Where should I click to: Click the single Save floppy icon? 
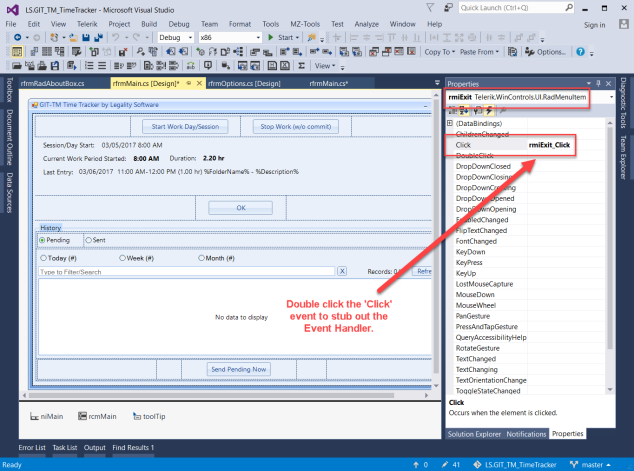[86, 38]
